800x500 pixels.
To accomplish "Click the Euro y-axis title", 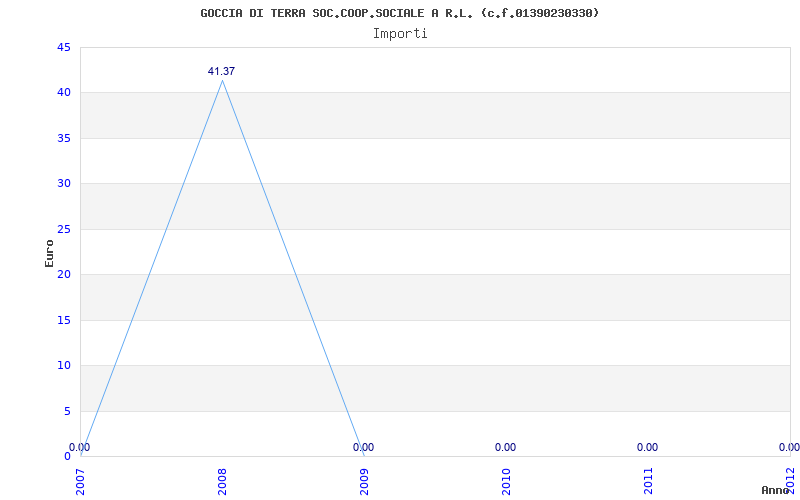I will pyautogui.click(x=49, y=253).
